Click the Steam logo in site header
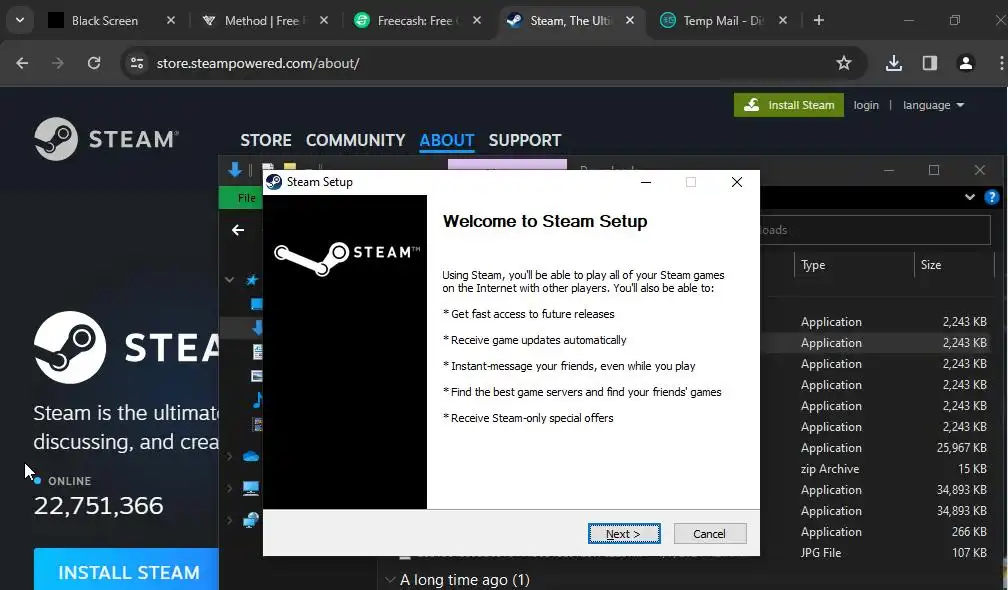 [x=106, y=139]
